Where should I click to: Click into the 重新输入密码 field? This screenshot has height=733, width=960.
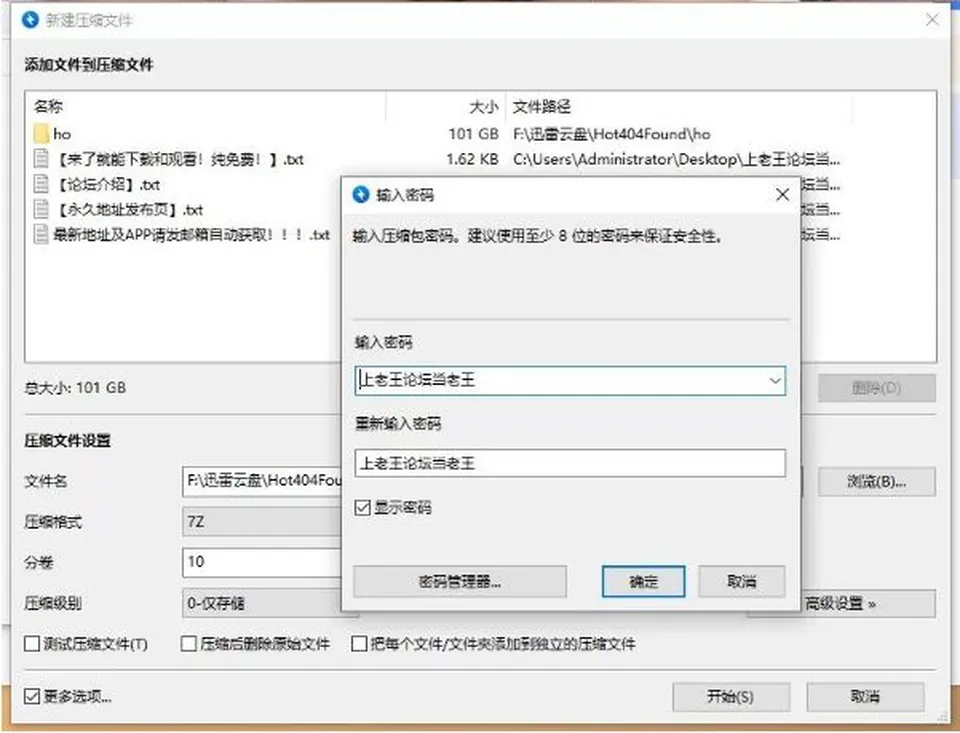click(x=570, y=463)
